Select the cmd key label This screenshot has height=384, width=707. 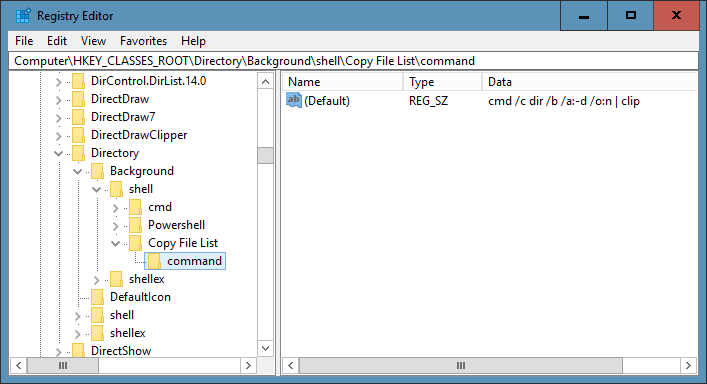(160, 207)
